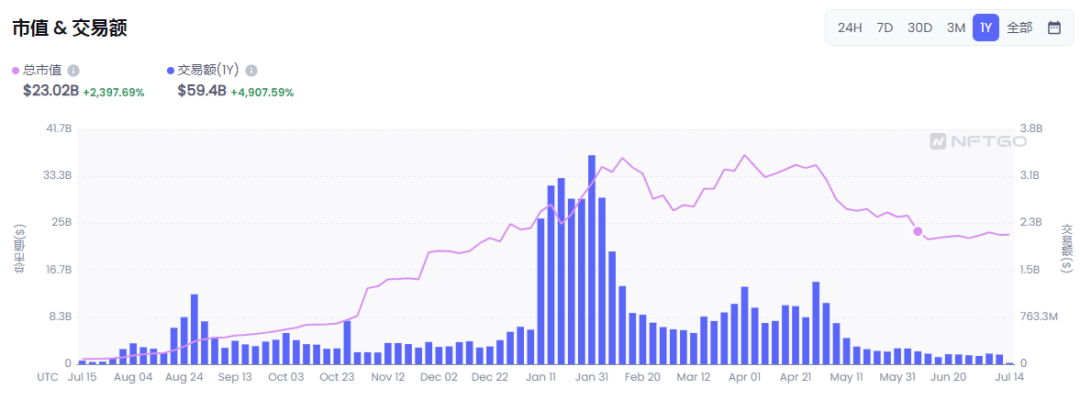Click the NFTGO watermark logo

coord(977,142)
